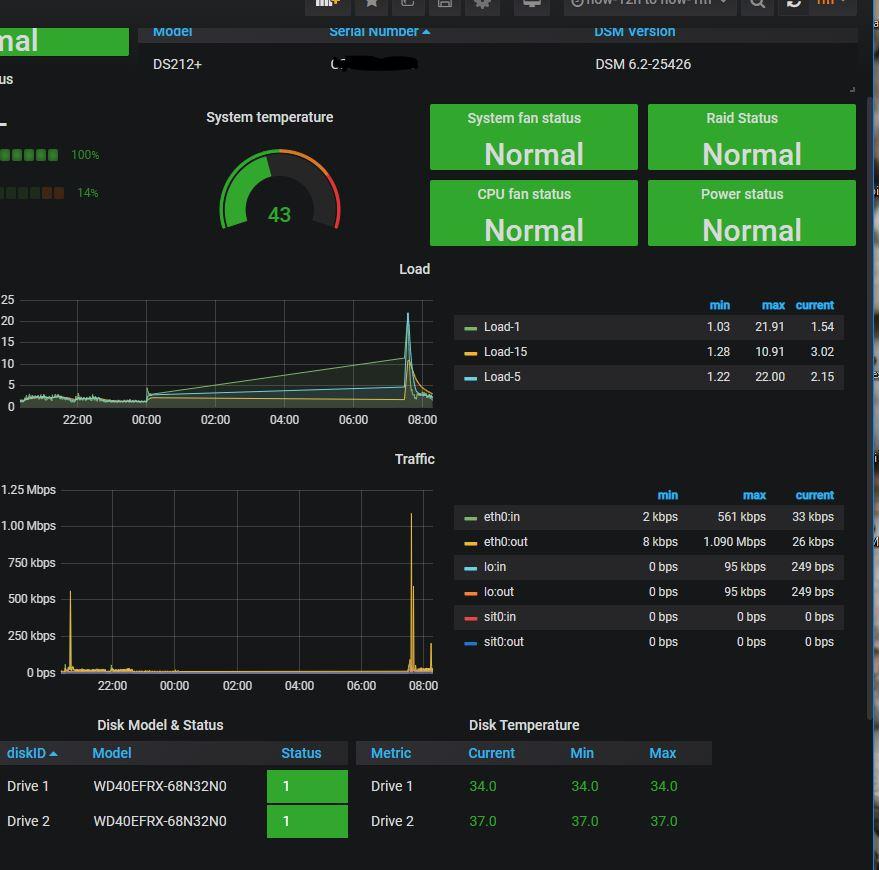Click the WD40EFRX-68N32N0 cell in Drive 1 row
This screenshot has height=870, width=879.
click(160, 786)
